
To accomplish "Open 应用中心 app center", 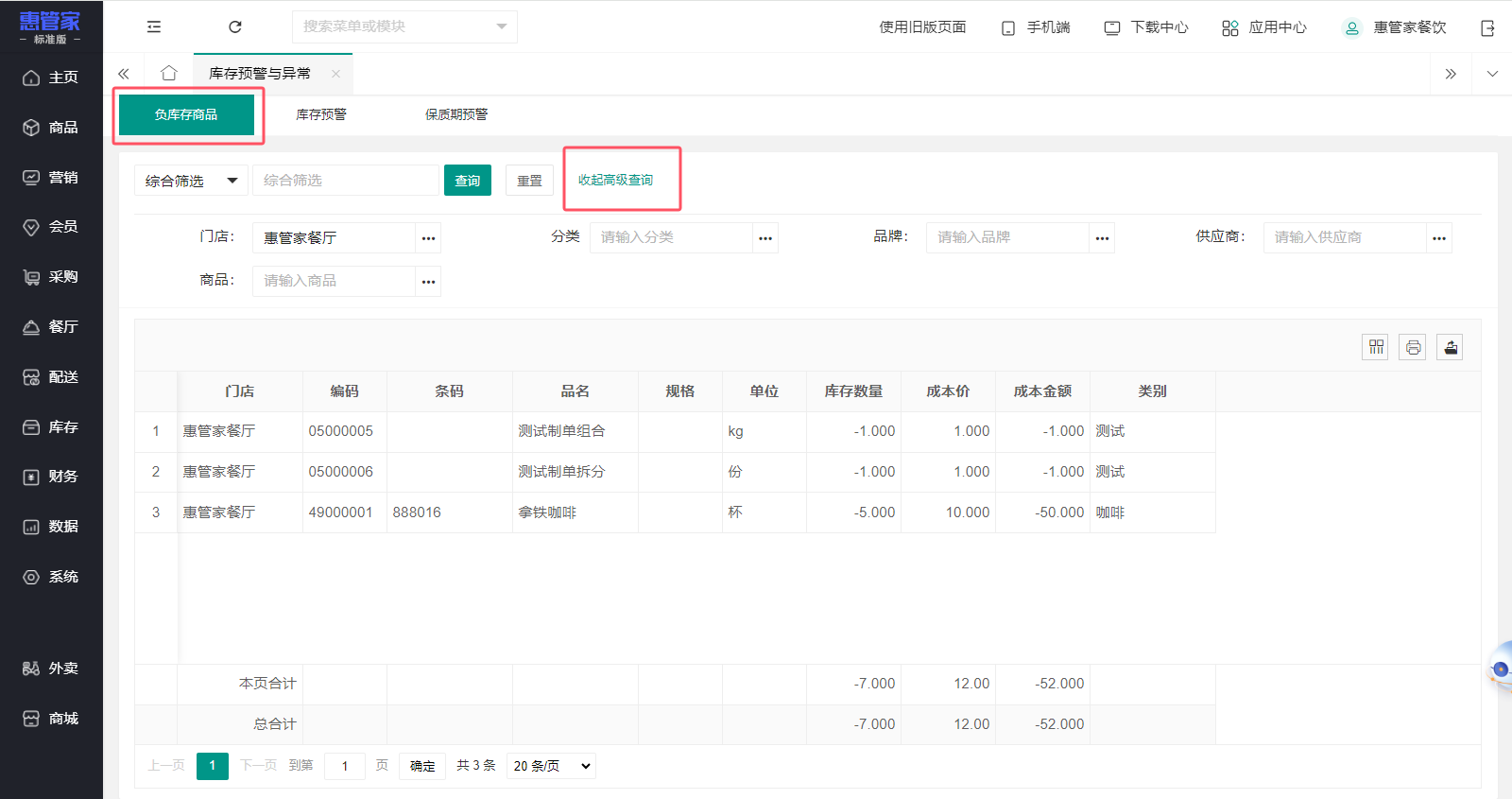I will [x=1264, y=27].
